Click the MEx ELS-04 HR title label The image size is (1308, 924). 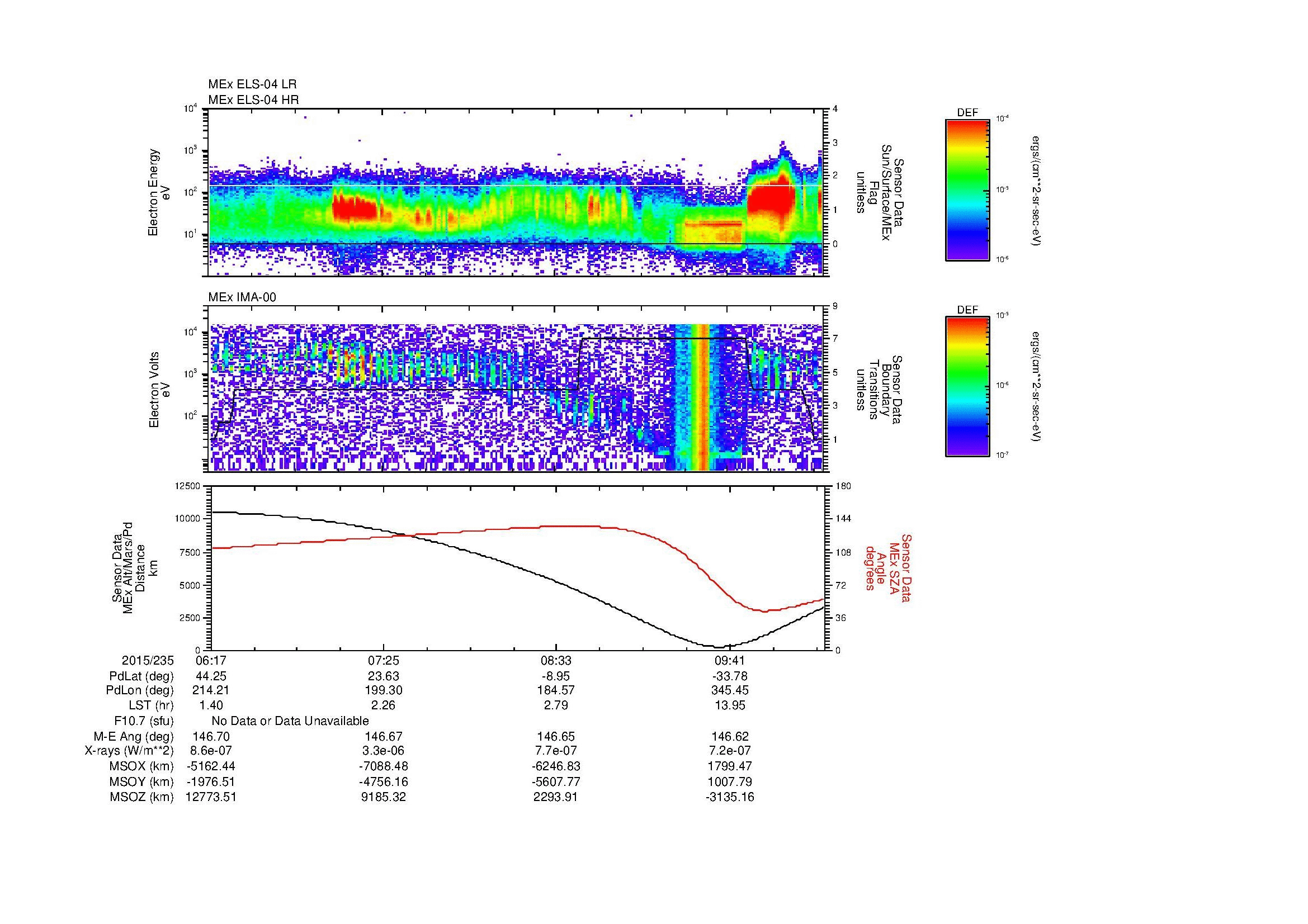[x=253, y=99]
